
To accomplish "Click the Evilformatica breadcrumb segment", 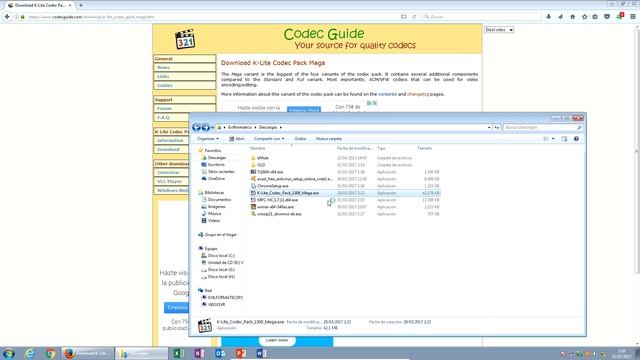I will [240, 128].
